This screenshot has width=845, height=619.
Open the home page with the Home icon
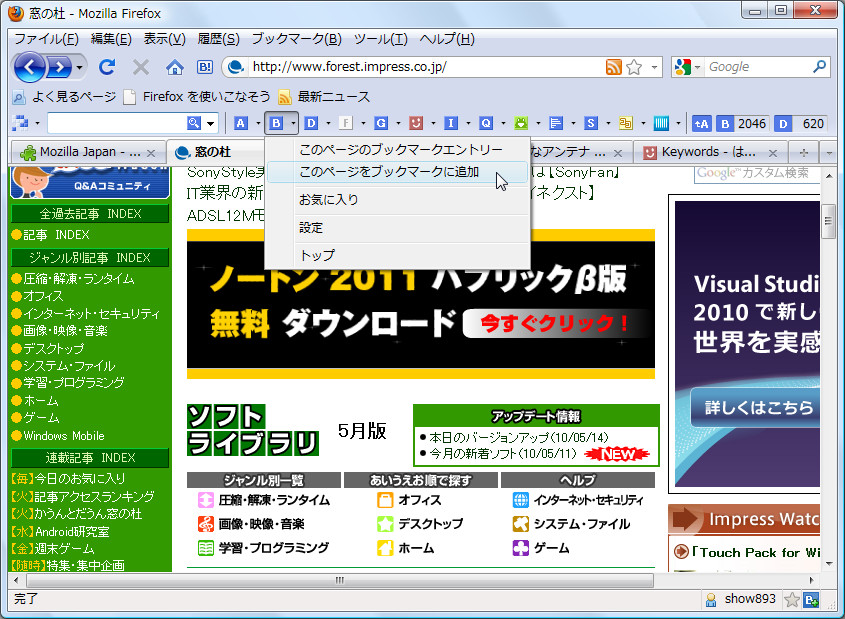(176, 67)
